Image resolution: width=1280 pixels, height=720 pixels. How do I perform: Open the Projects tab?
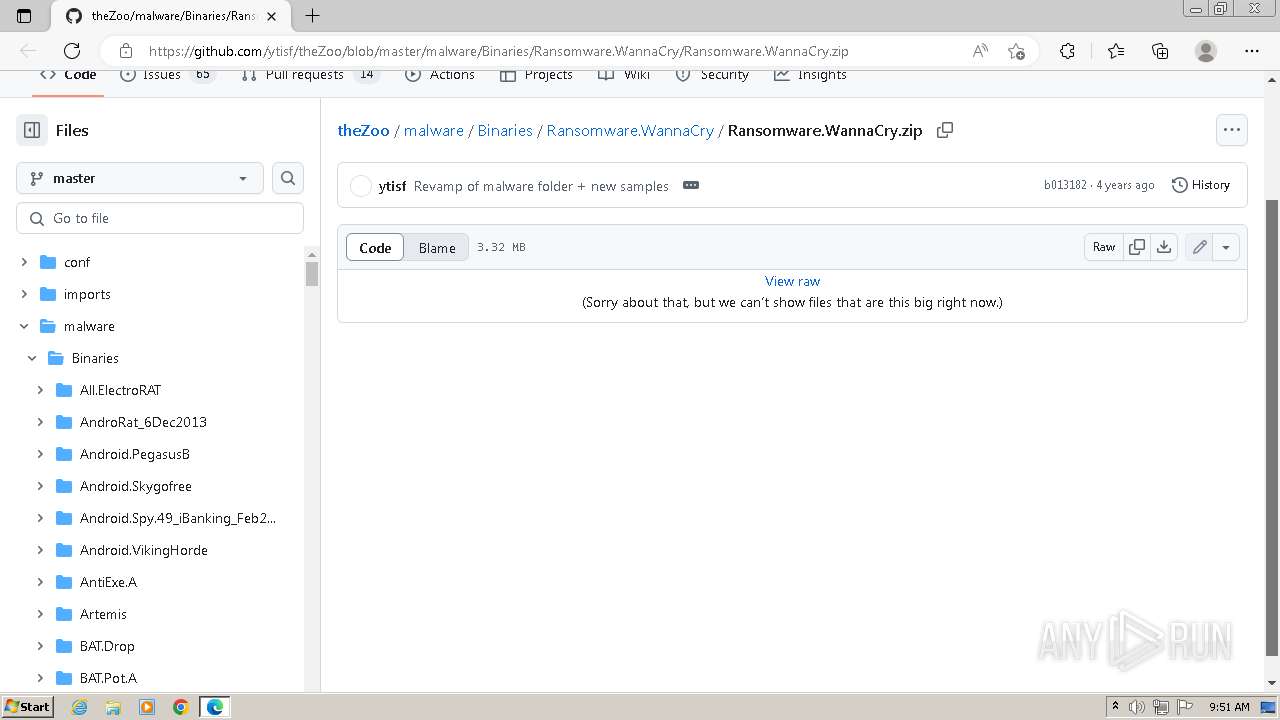[536, 75]
